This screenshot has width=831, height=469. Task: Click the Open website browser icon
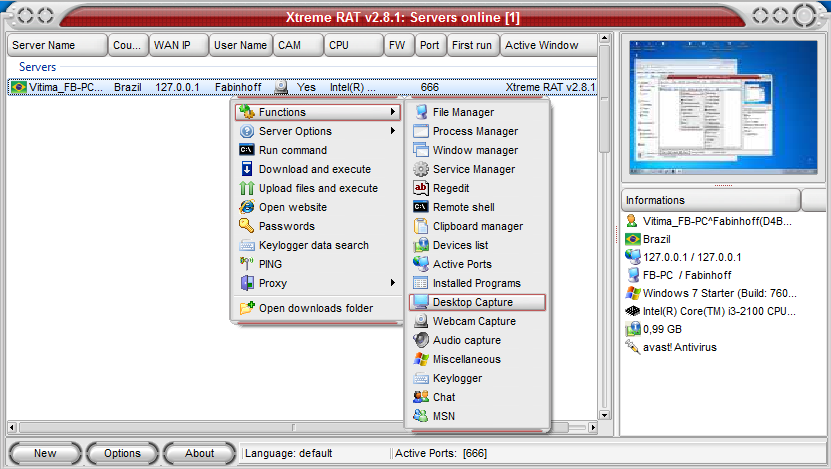[247, 207]
